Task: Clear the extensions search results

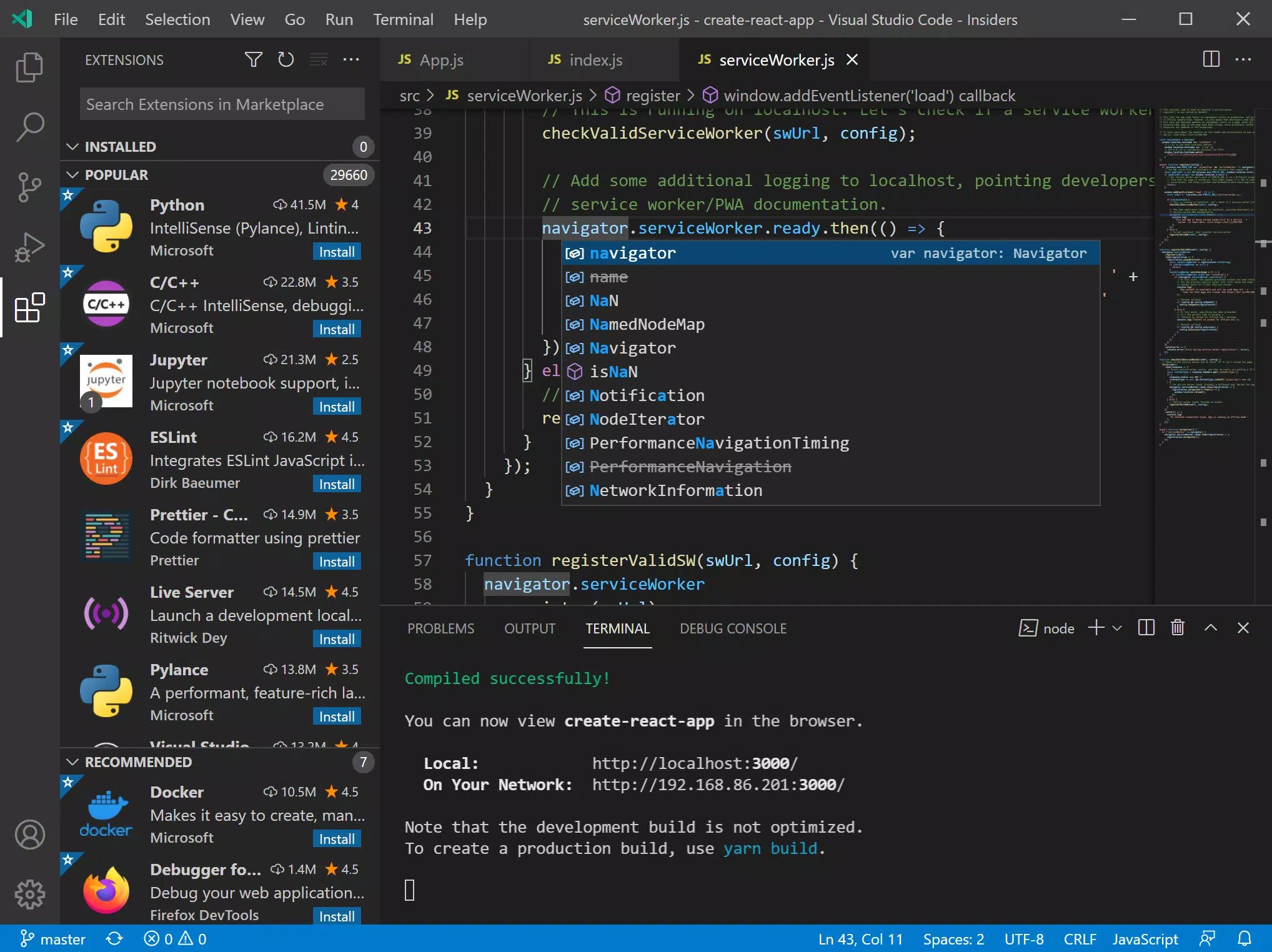Action: (x=319, y=60)
